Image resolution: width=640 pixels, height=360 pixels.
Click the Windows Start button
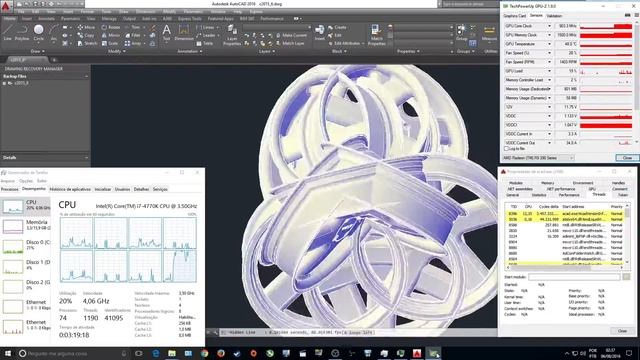click(7, 353)
